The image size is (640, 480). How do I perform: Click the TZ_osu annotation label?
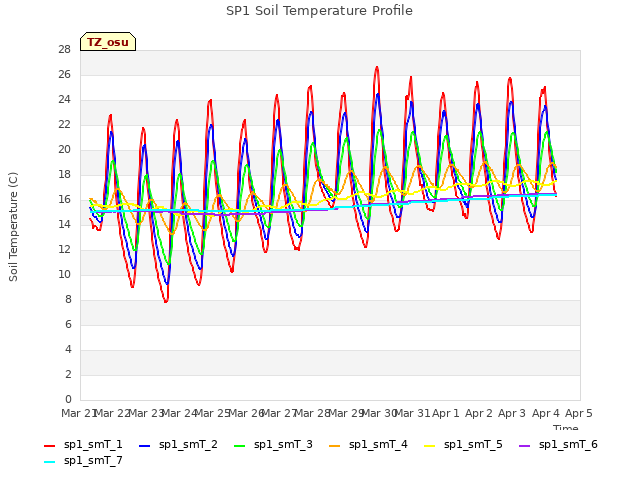pyautogui.click(x=108, y=42)
